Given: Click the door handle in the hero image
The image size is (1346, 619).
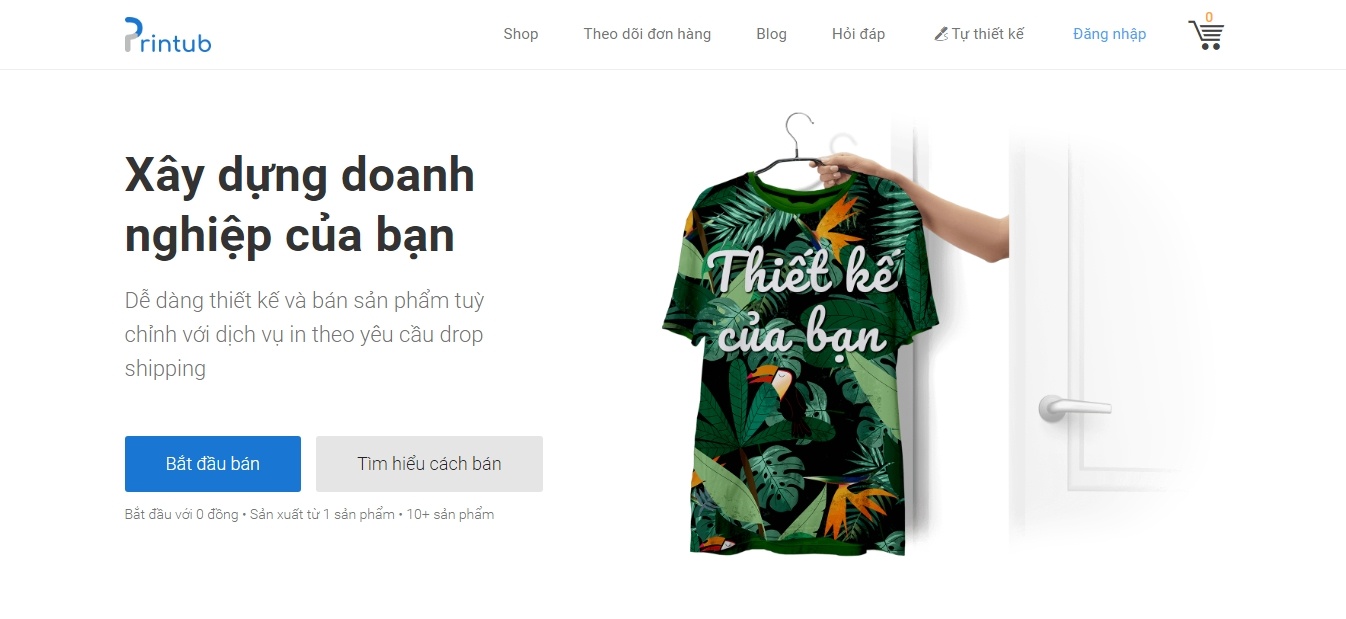Looking at the screenshot, I should click(x=1073, y=407).
